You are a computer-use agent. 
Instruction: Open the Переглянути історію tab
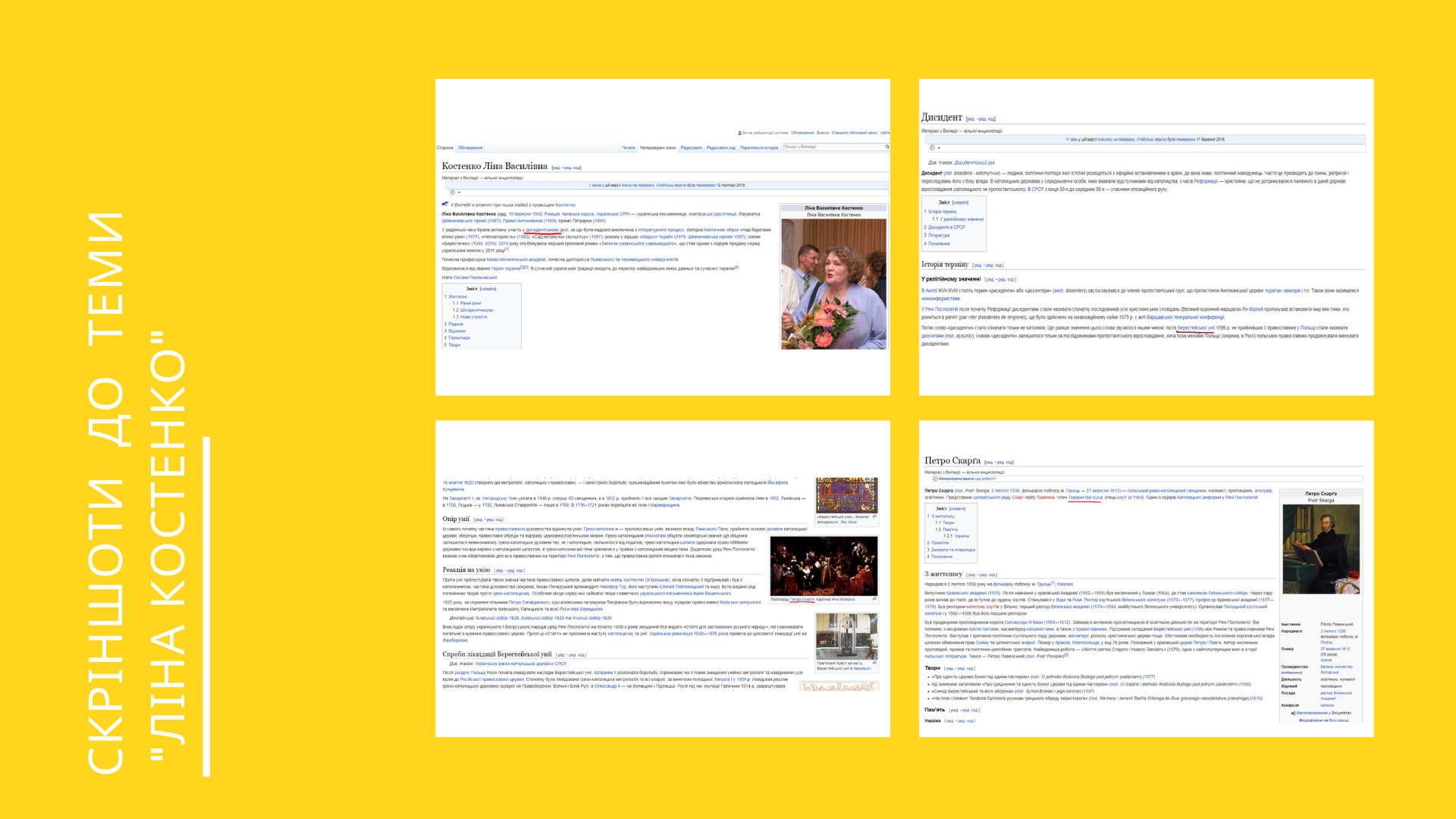coord(759,148)
